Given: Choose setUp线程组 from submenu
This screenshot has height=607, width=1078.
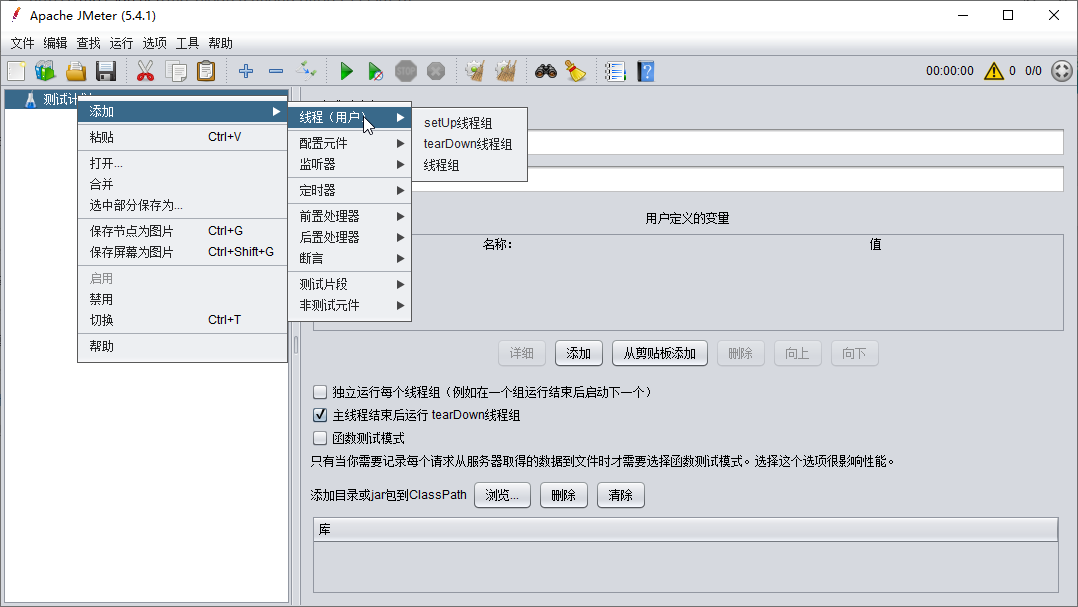Looking at the screenshot, I should 470,123.
